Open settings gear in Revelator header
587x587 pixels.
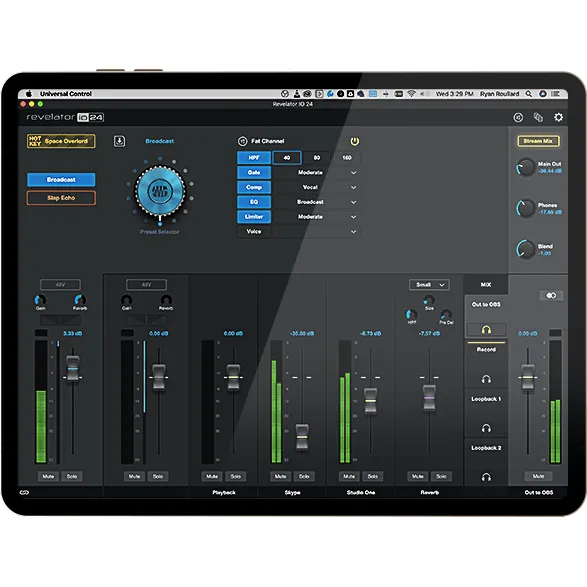coord(558,118)
